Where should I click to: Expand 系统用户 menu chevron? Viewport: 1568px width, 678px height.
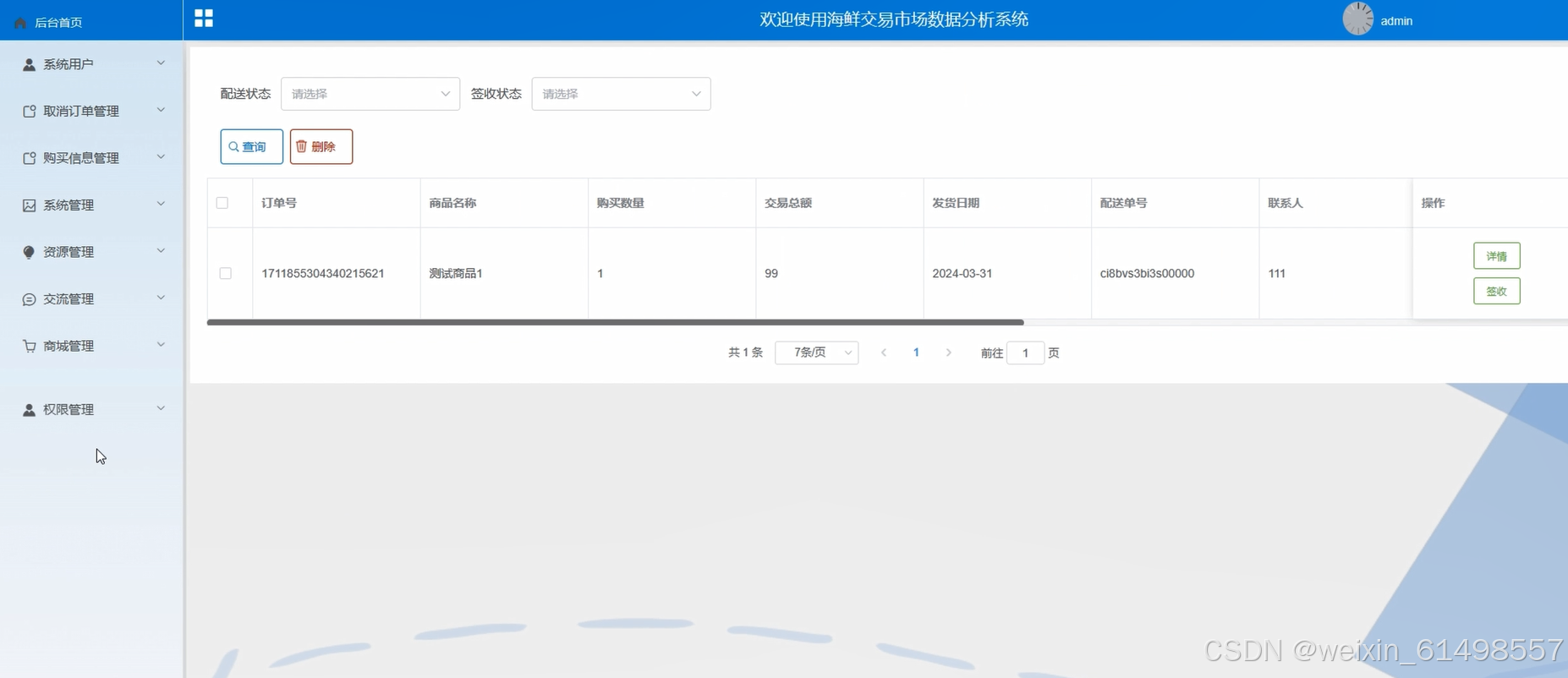[161, 63]
